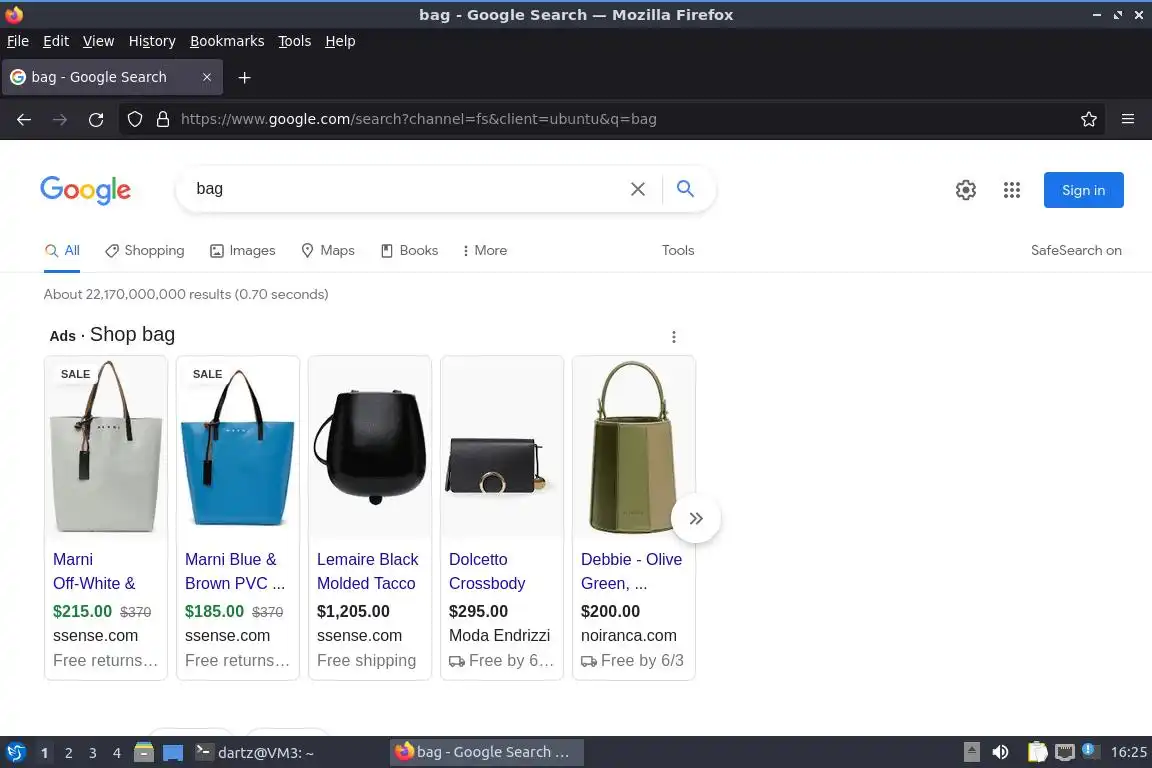Open the tracking protection shield icon
Image resolution: width=1152 pixels, height=768 pixels.
pos(135,119)
